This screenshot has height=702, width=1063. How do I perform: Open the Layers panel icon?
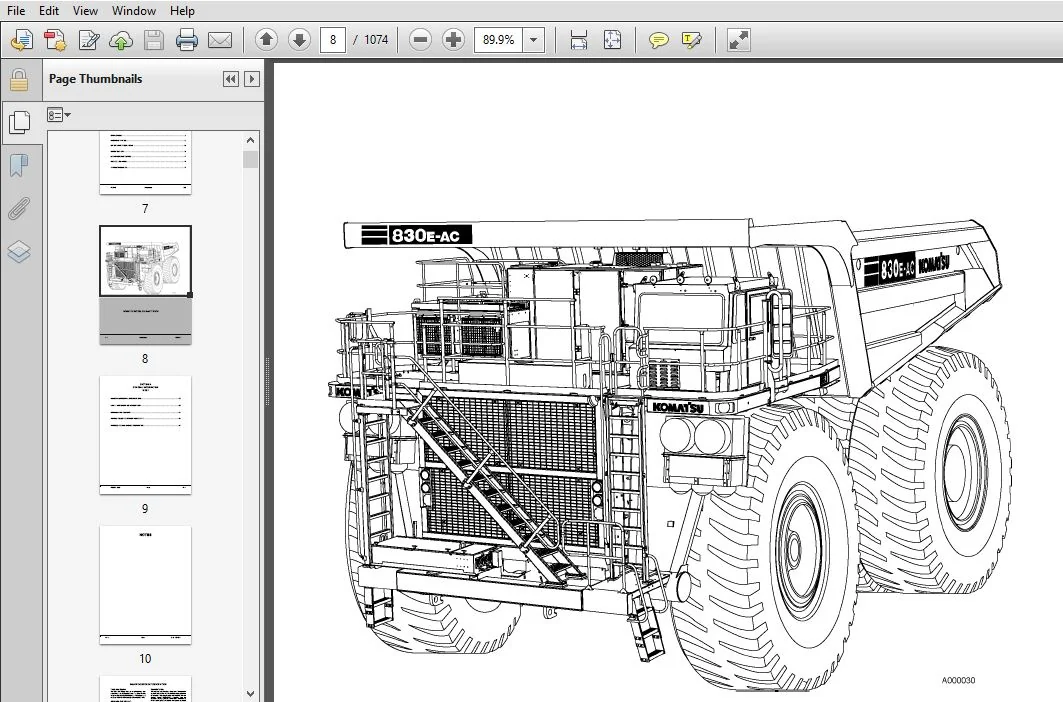[19, 252]
